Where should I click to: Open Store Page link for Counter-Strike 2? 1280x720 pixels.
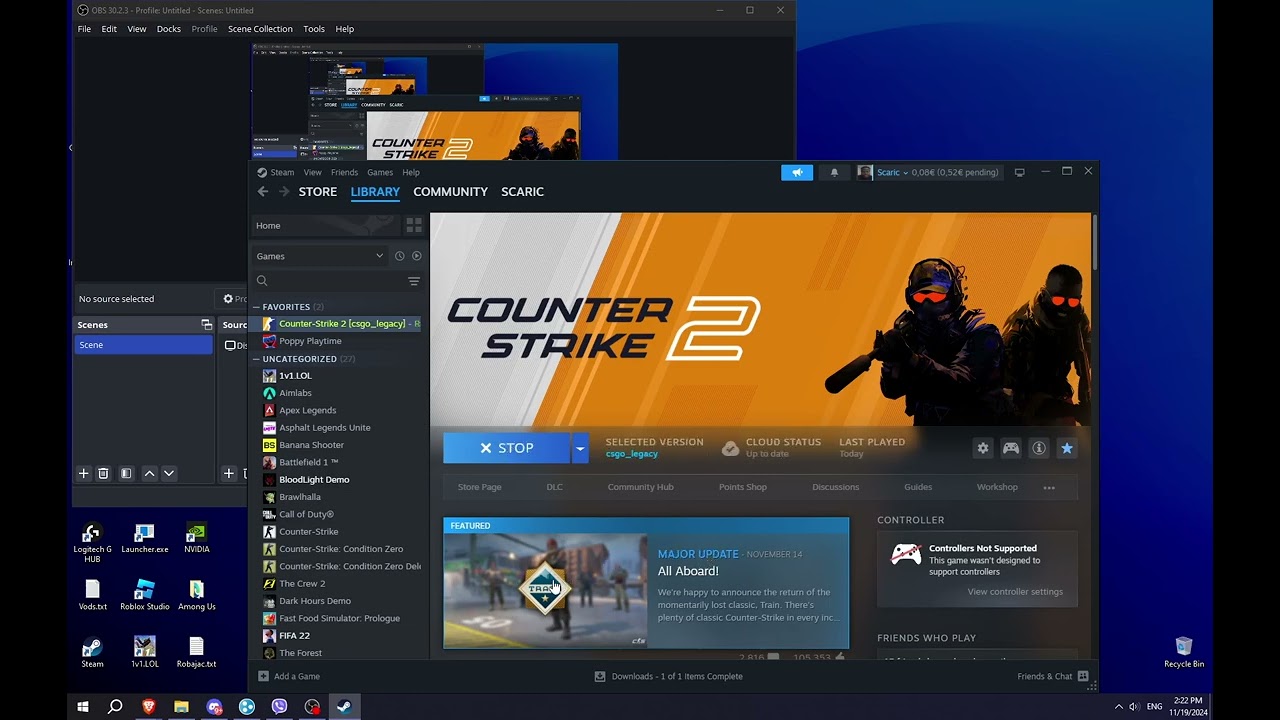coord(479,487)
